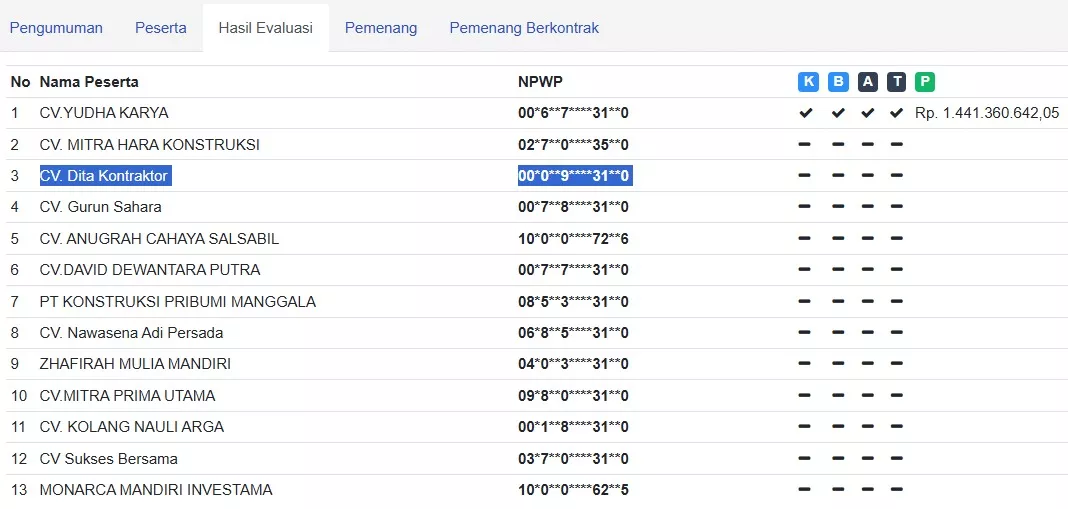This screenshot has height=509, width=1068.
Task: Click the dark A badge icon
Action: click(x=867, y=82)
